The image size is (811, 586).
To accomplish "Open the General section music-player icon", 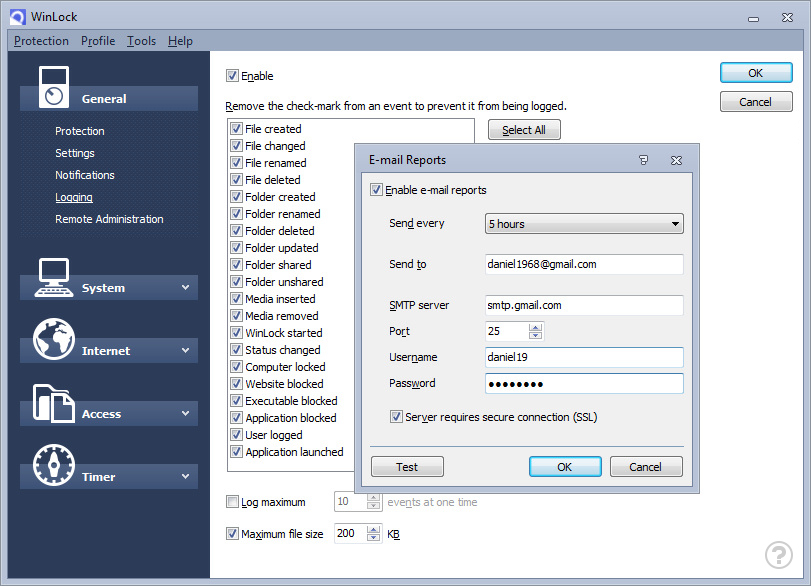I will 54,87.
